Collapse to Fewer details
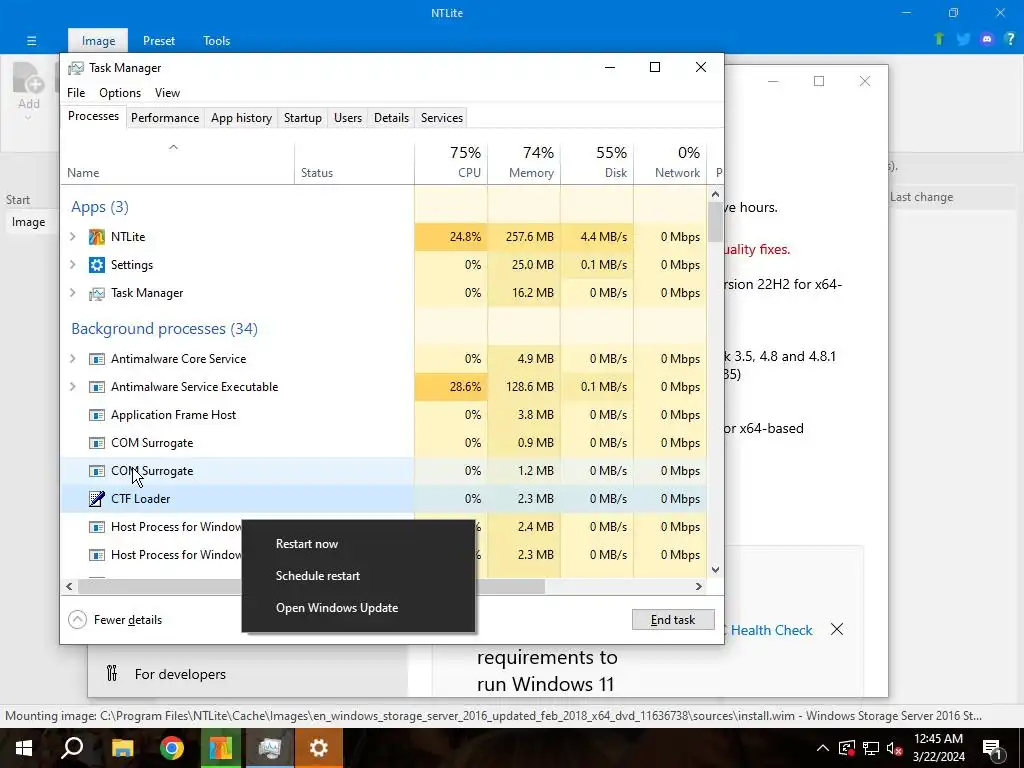1024x768 pixels. (115, 620)
